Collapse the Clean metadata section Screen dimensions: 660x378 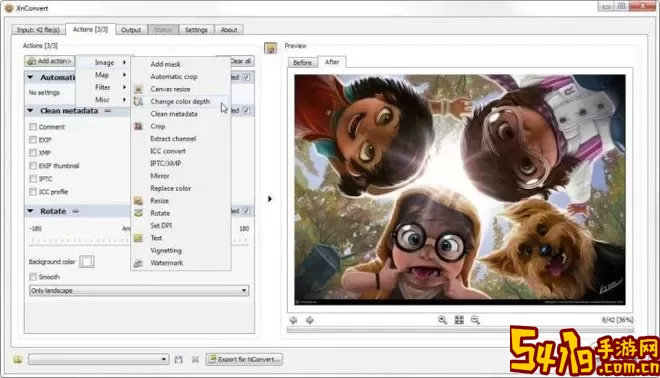pyautogui.click(x=30, y=111)
